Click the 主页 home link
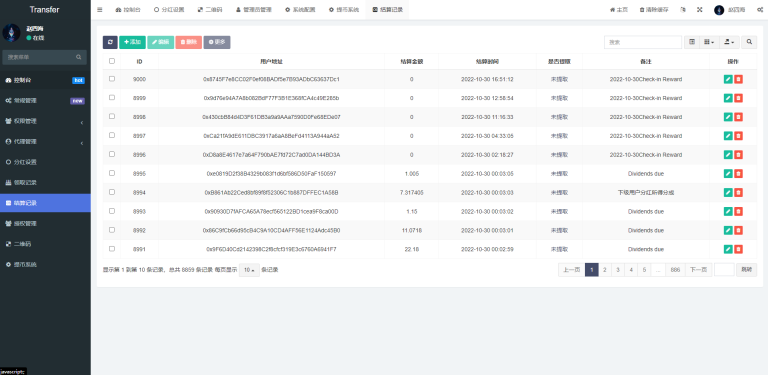This screenshot has width=768, height=375. 619,10
